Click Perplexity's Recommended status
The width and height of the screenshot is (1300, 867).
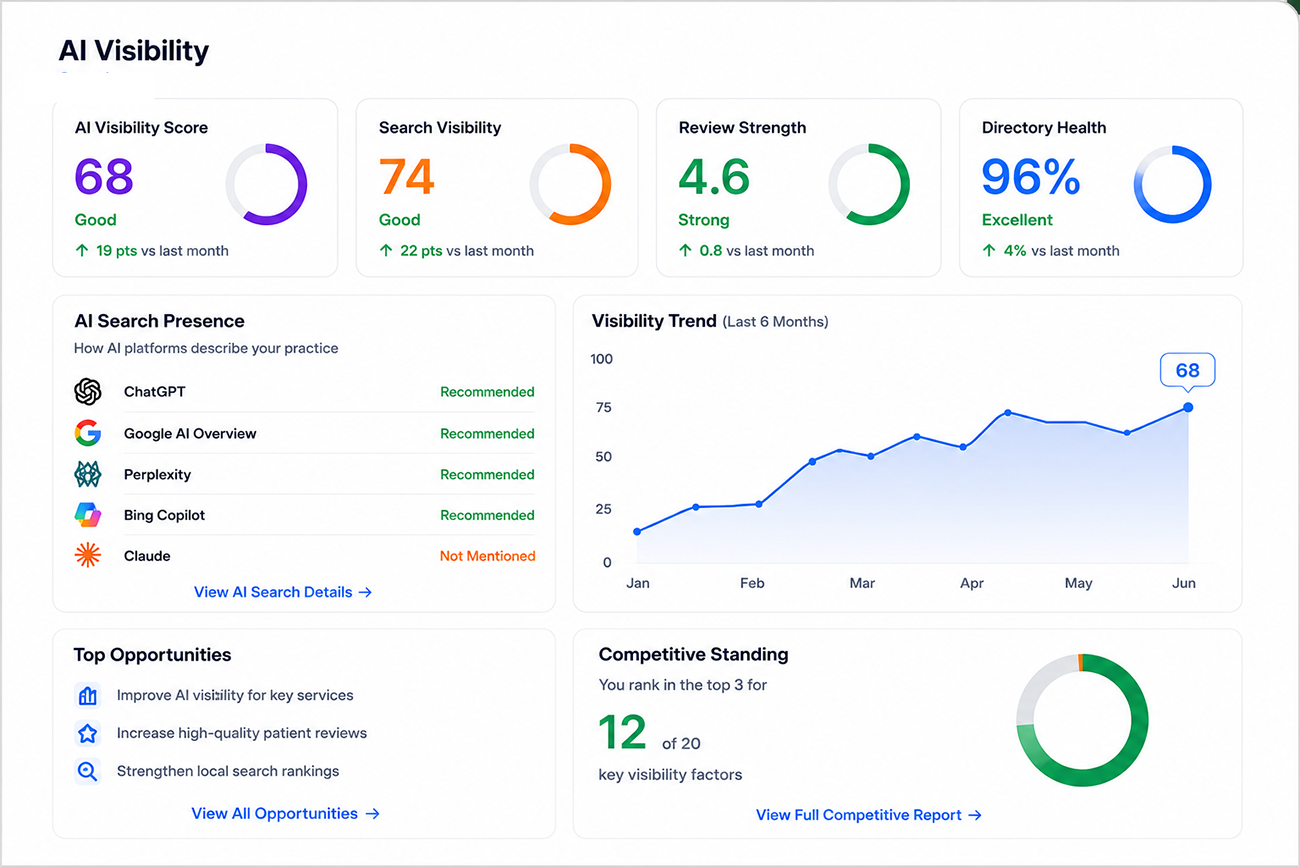click(x=488, y=475)
